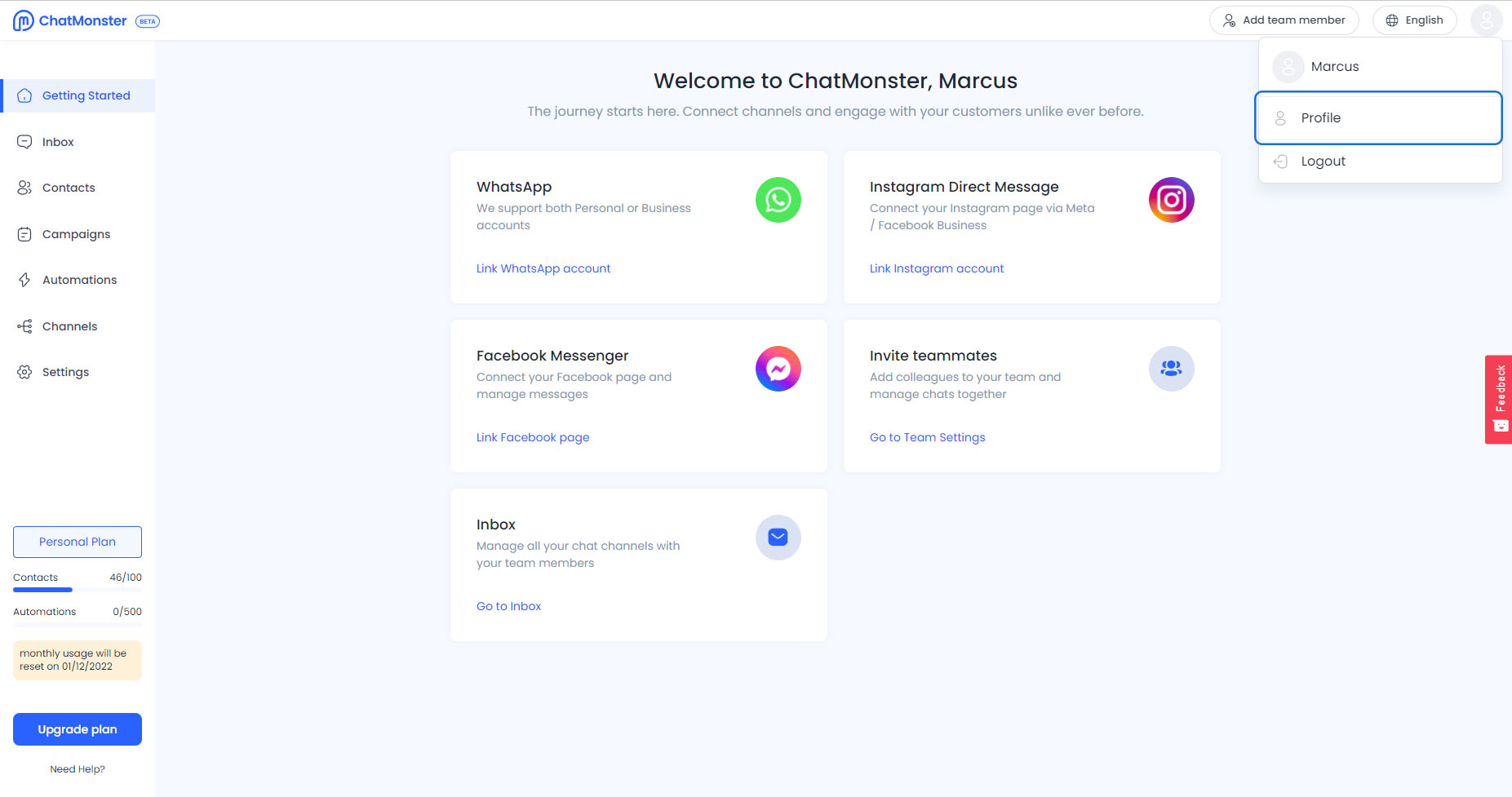Screen dimensions: 1512x797
Task: Click the WhatsApp card title
Action: click(x=514, y=187)
